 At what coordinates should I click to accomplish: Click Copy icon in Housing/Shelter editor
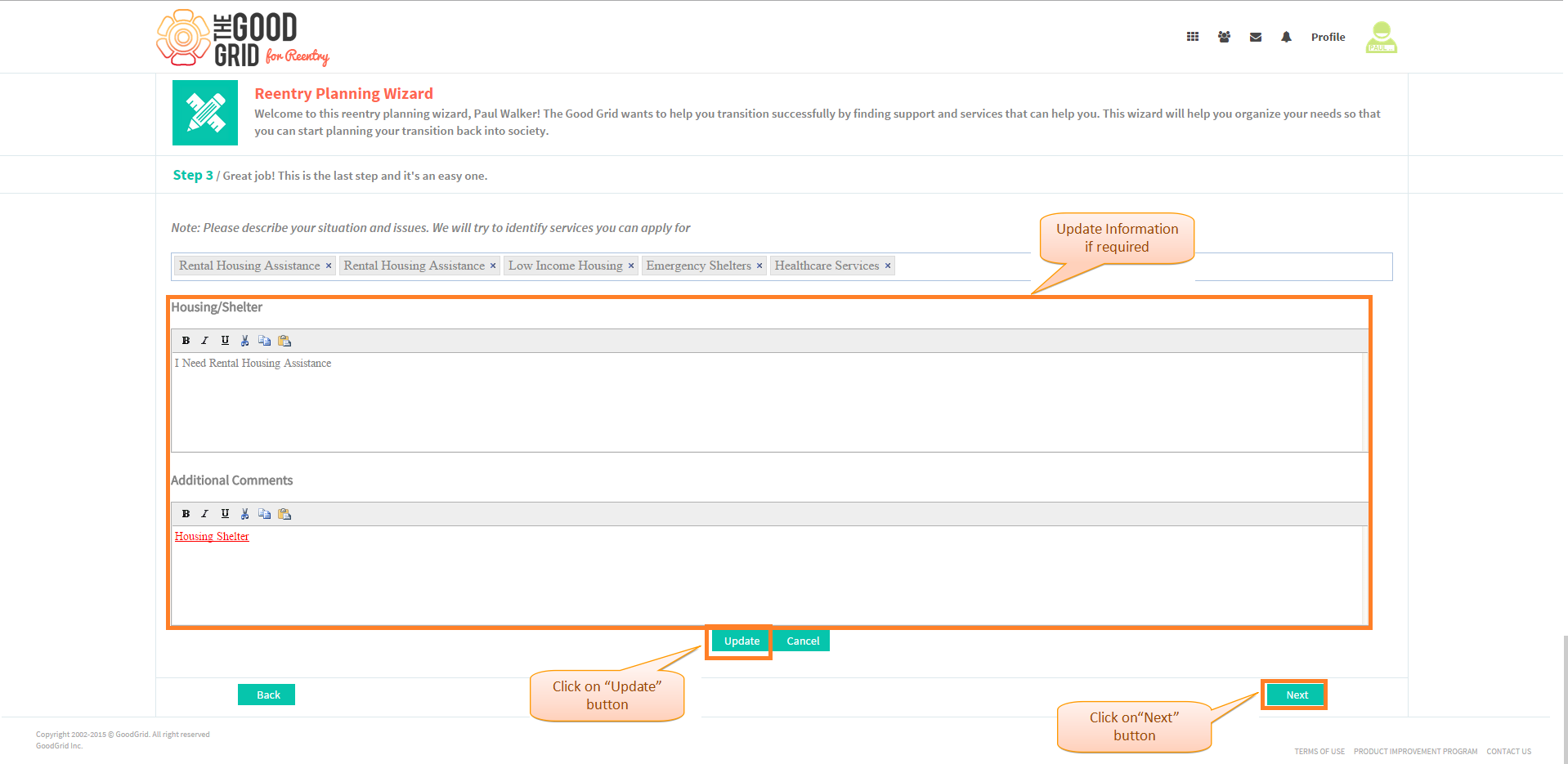pos(264,341)
